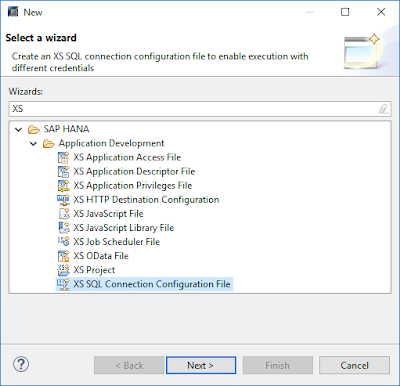The width and height of the screenshot is (400, 386).
Task: Open the help question mark icon
Action: pos(21,364)
